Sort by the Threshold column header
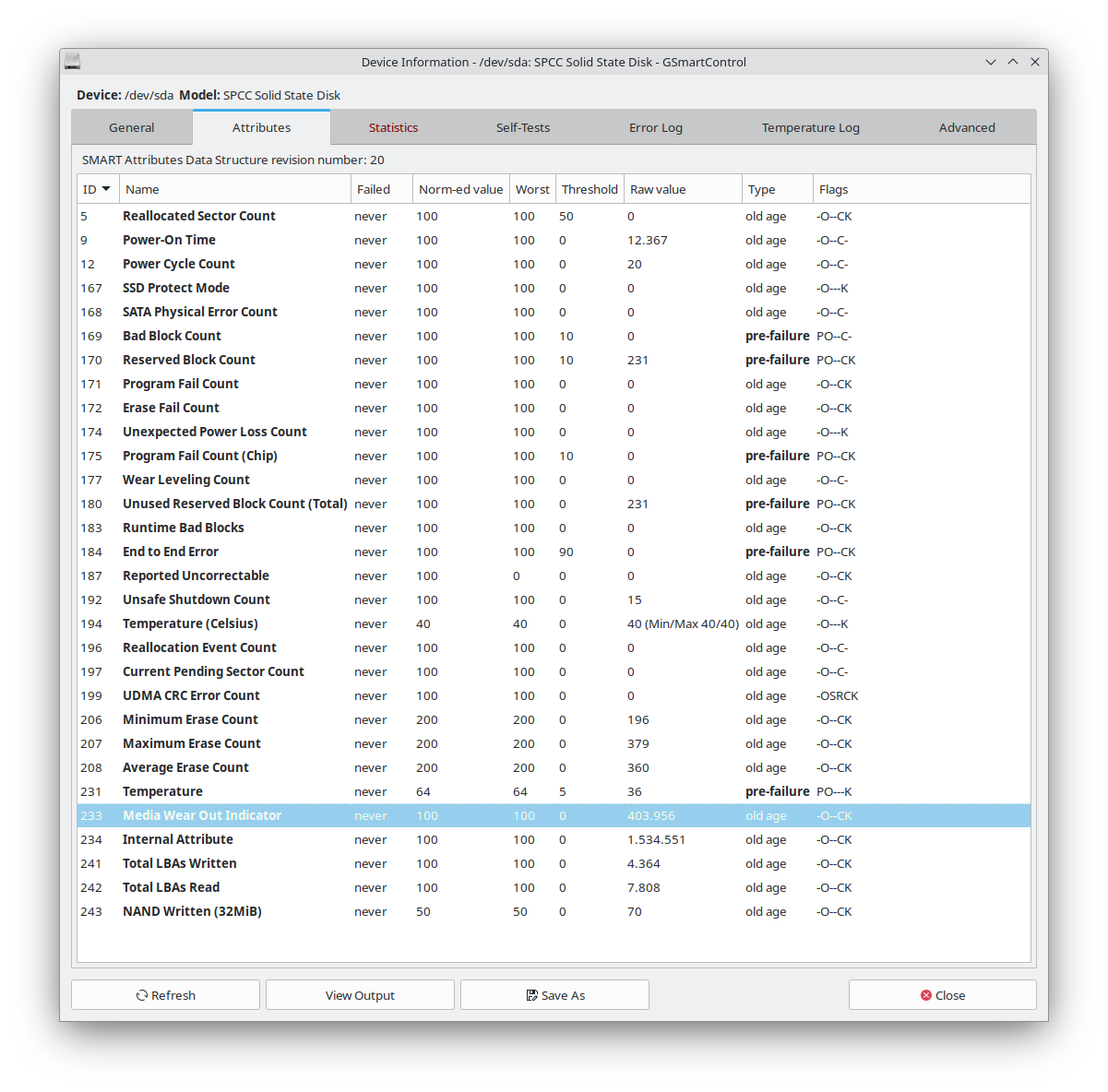The image size is (1108, 1092). [590, 189]
